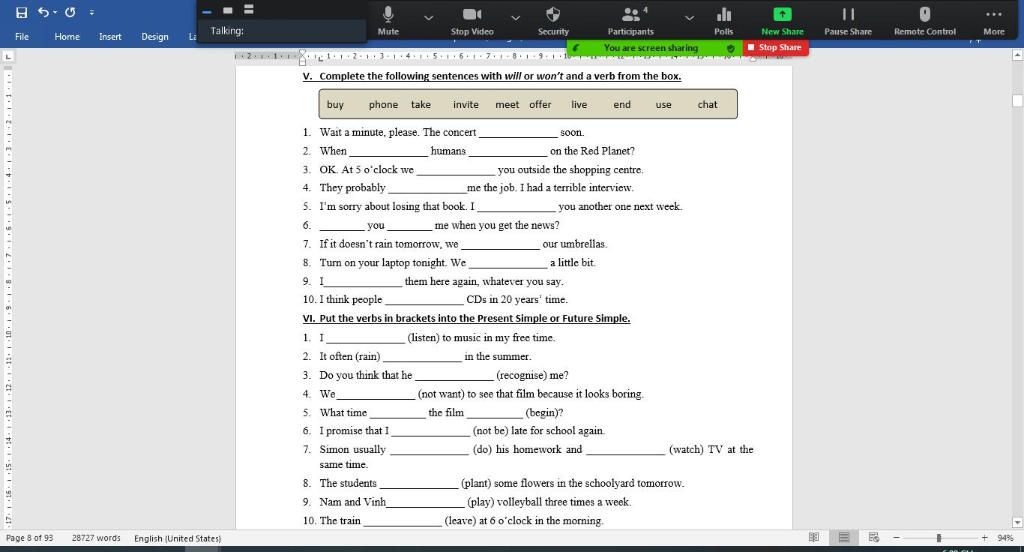Switch to the Design ribbon tab
The image size is (1024, 552).
point(155,37)
